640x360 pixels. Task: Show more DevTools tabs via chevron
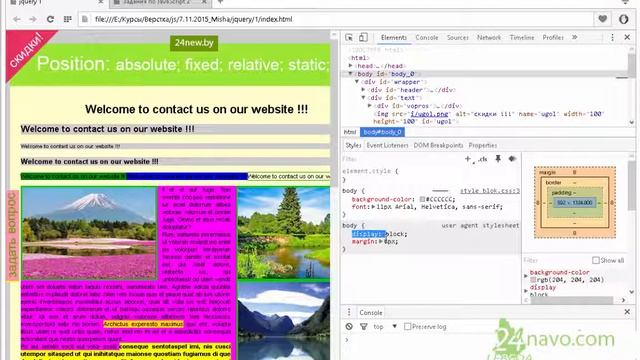pyautogui.click(x=575, y=37)
